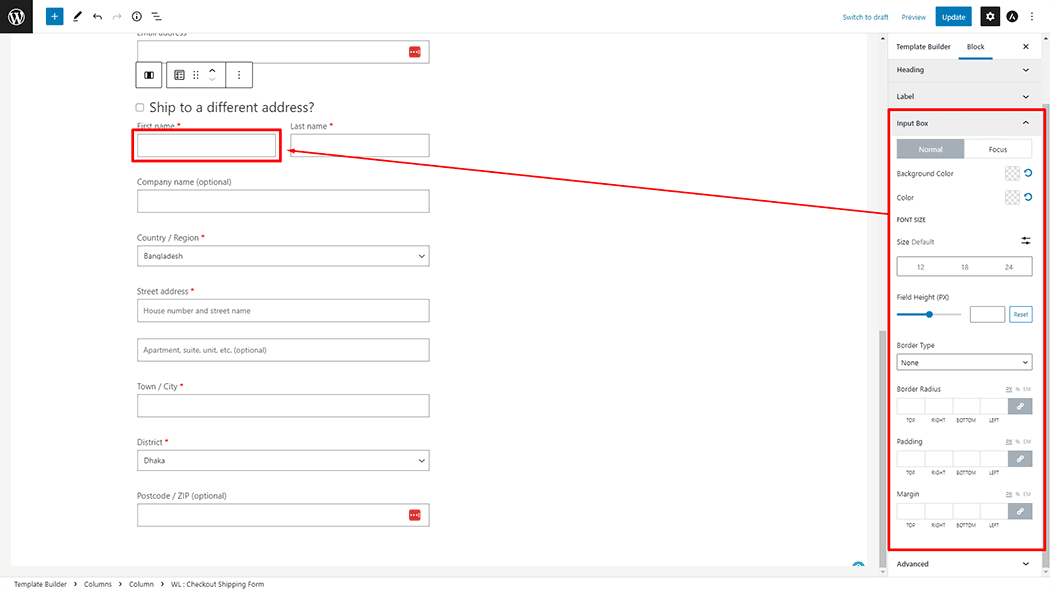Viewport: 1050px width, 590px height.
Task: Open the document details info icon
Action: (x=137, y=17)
